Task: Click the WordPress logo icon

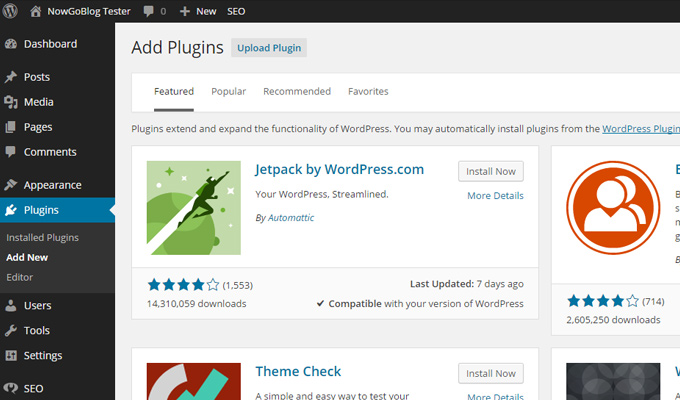Action: pyautogui.click(x=10, y=11)
